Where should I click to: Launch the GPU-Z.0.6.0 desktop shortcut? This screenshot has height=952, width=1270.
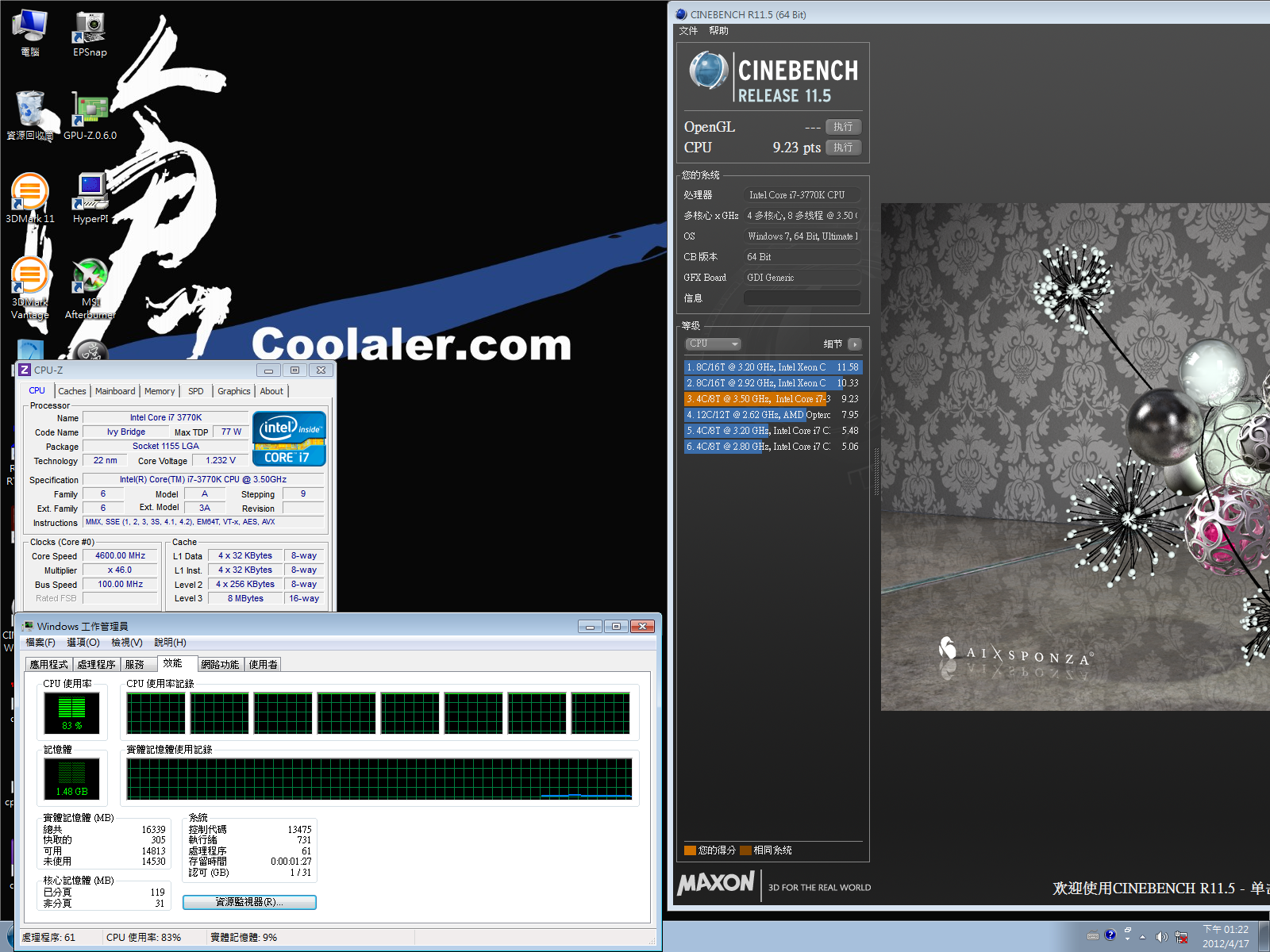(x=90, y=116)
